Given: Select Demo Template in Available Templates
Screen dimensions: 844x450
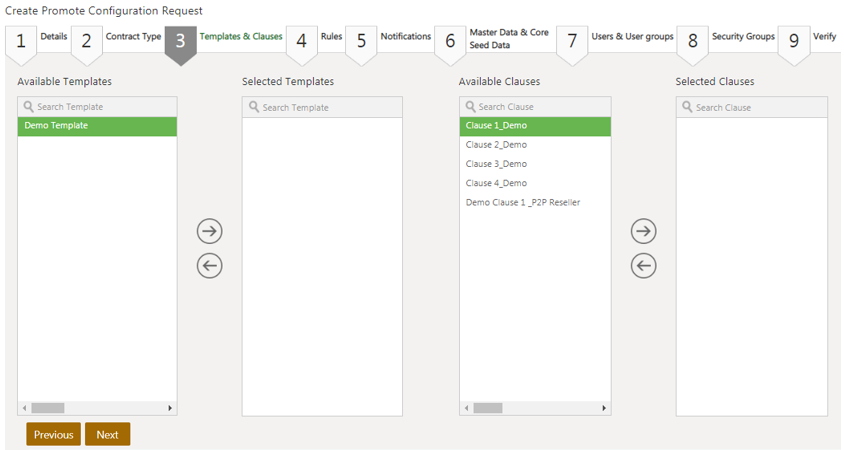Looking at the screenshot, I should point(97,126).
